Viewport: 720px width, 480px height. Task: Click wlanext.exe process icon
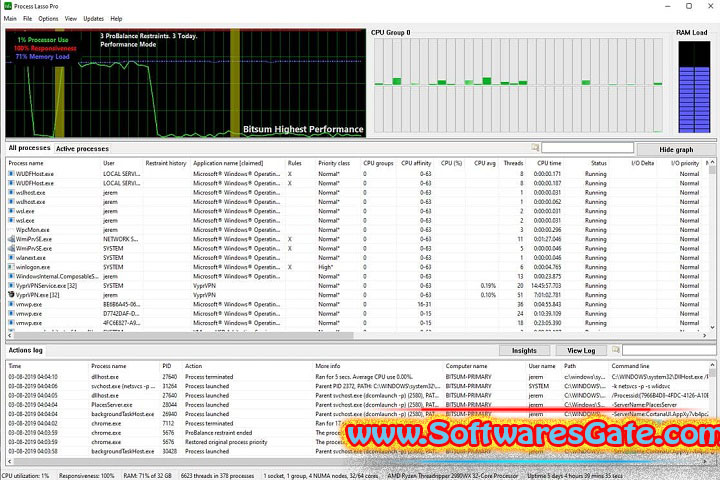11,258
